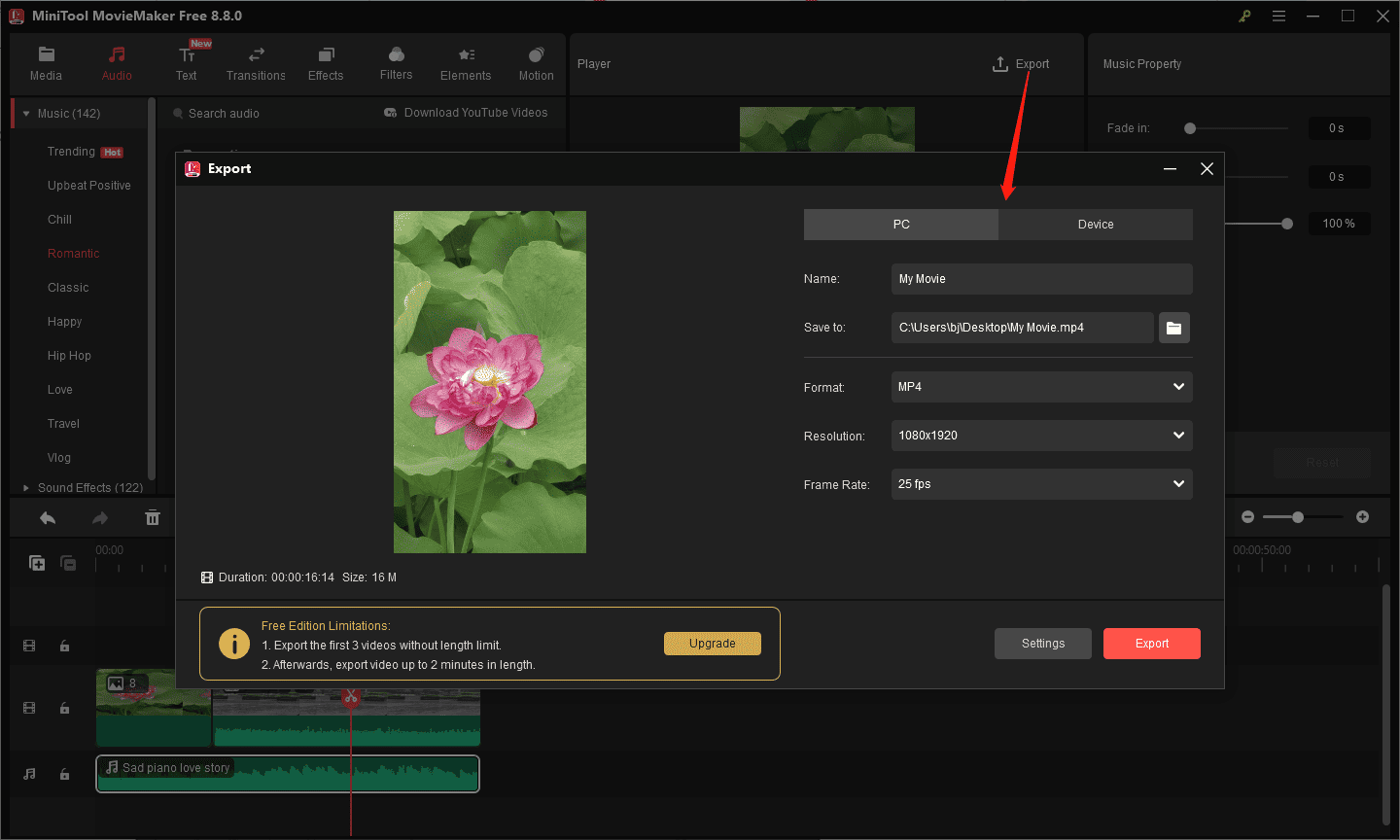The height and width of the screenshot is (840, 1400).
Task: Click the scissors split icon on the playhead
Action: (351, 697)
